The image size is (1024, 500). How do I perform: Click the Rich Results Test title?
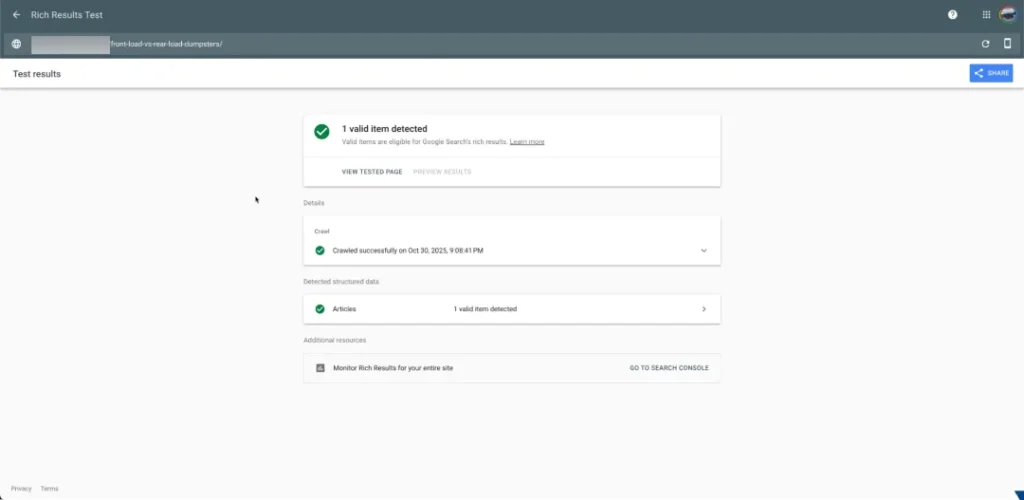(x=67, y=14)
